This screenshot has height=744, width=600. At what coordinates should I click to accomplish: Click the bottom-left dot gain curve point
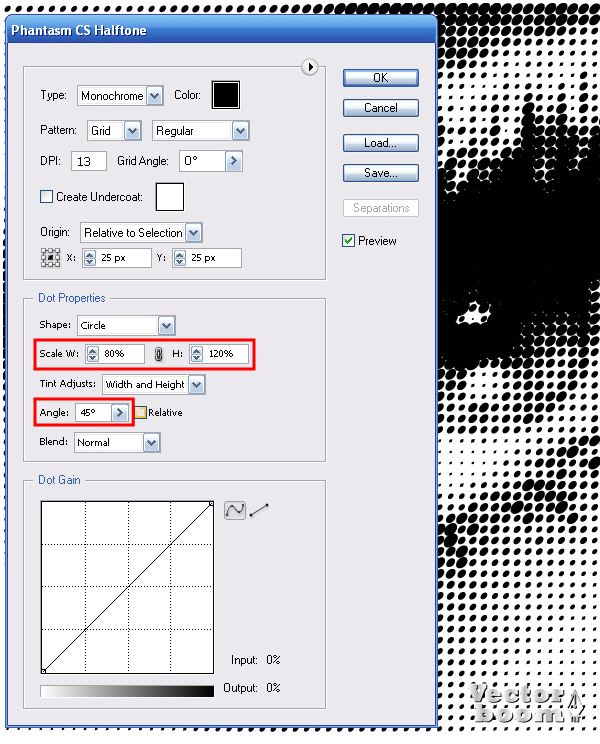point(43,671)
